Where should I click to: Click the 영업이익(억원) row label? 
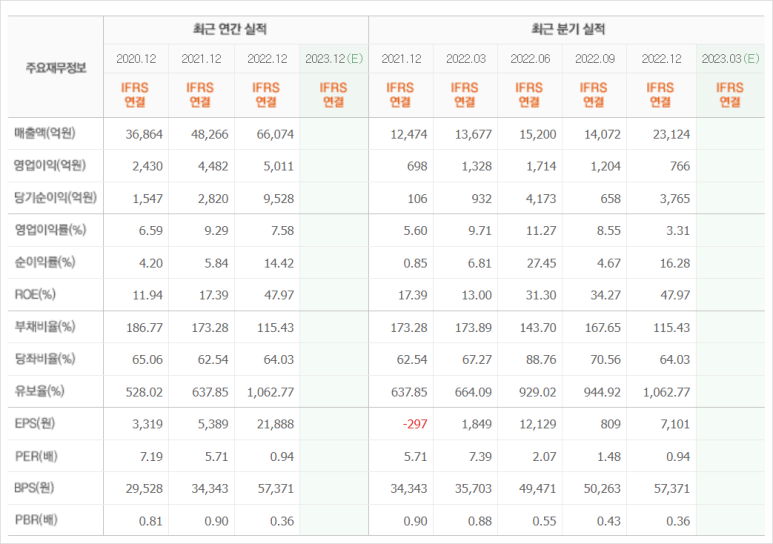50,165
